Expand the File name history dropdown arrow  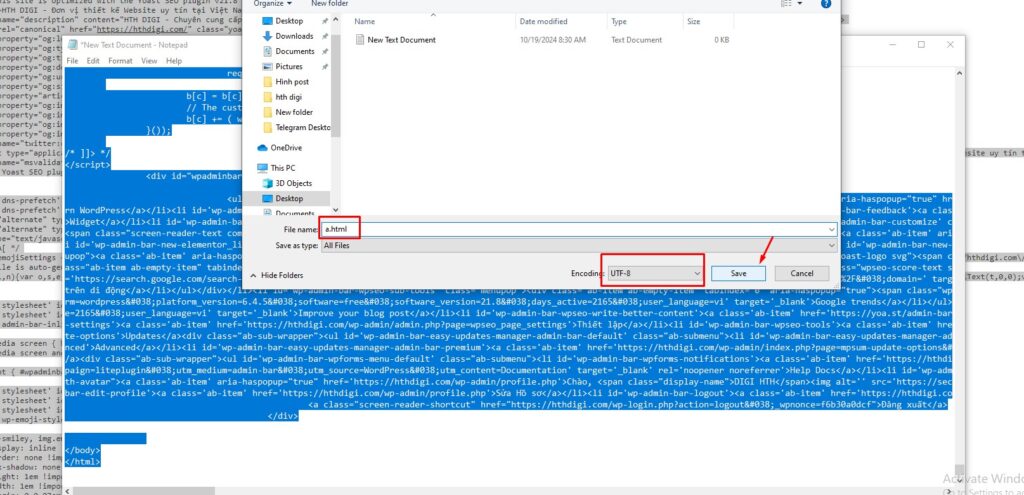[x=831, y=230]
